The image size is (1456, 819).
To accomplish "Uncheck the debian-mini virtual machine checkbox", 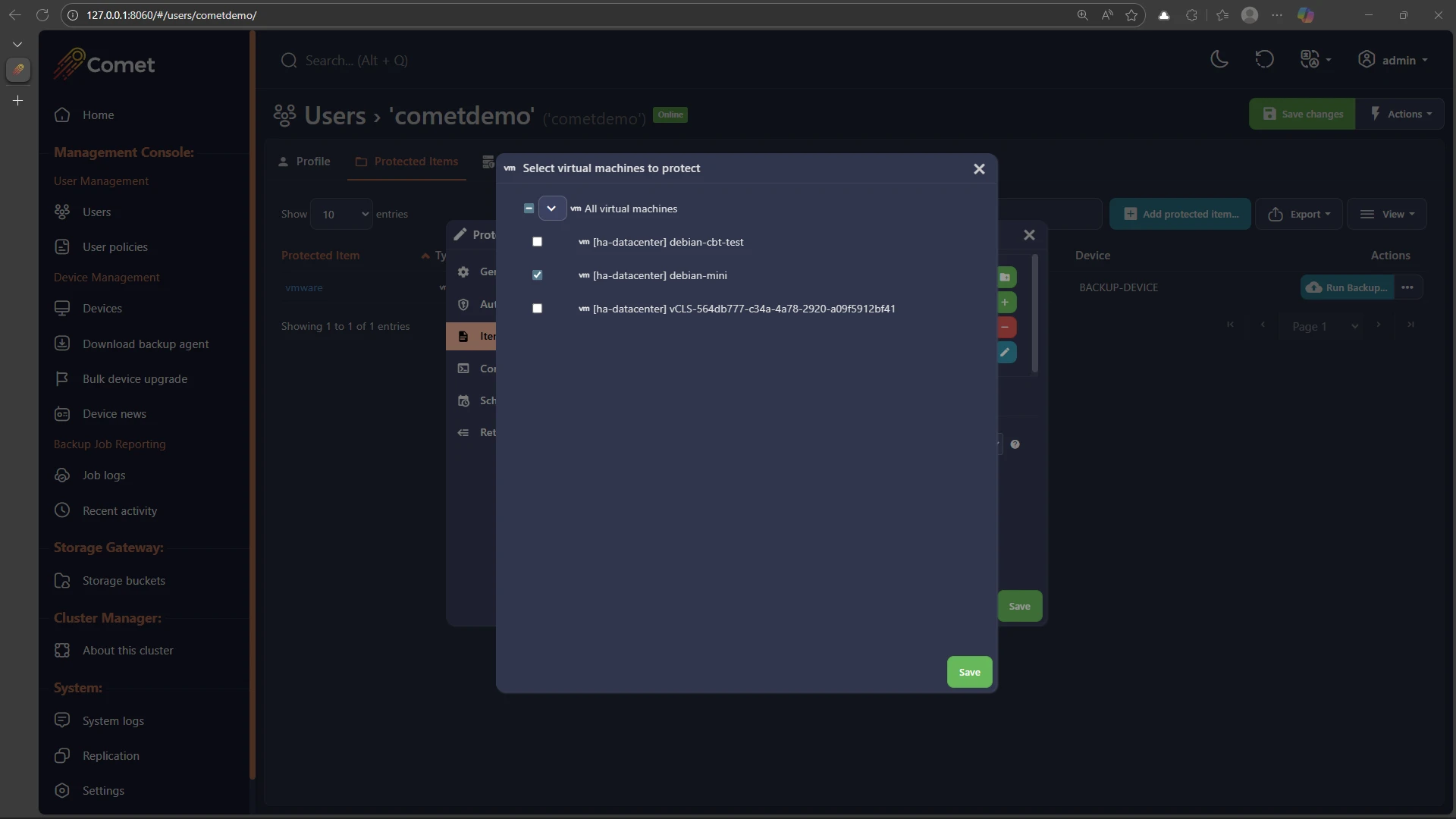I will [537, 275].
